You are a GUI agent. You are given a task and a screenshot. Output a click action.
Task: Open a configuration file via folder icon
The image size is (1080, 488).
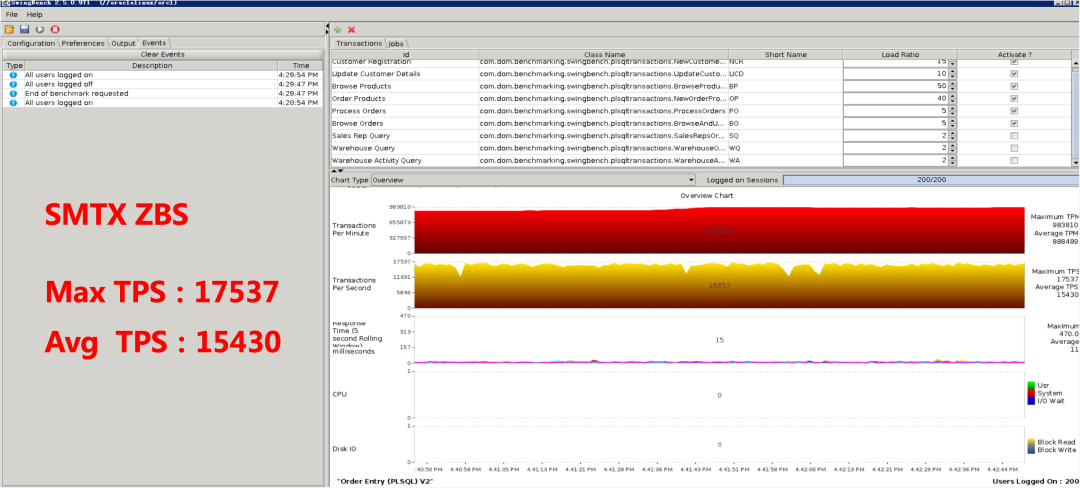tap(9, 30)
